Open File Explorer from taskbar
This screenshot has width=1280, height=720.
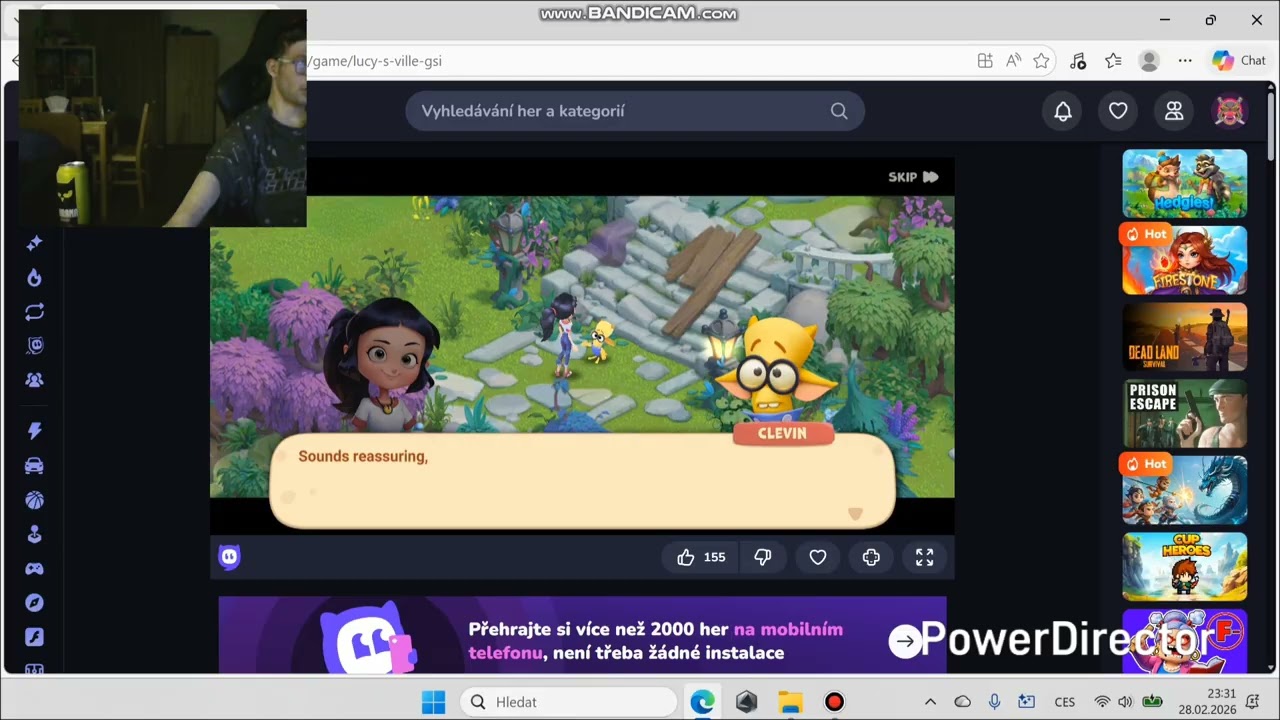(790, 702)
